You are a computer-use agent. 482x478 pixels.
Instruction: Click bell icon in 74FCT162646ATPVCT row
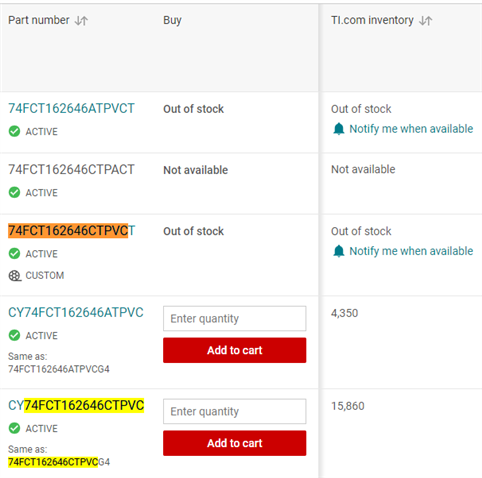coord(339,129)
